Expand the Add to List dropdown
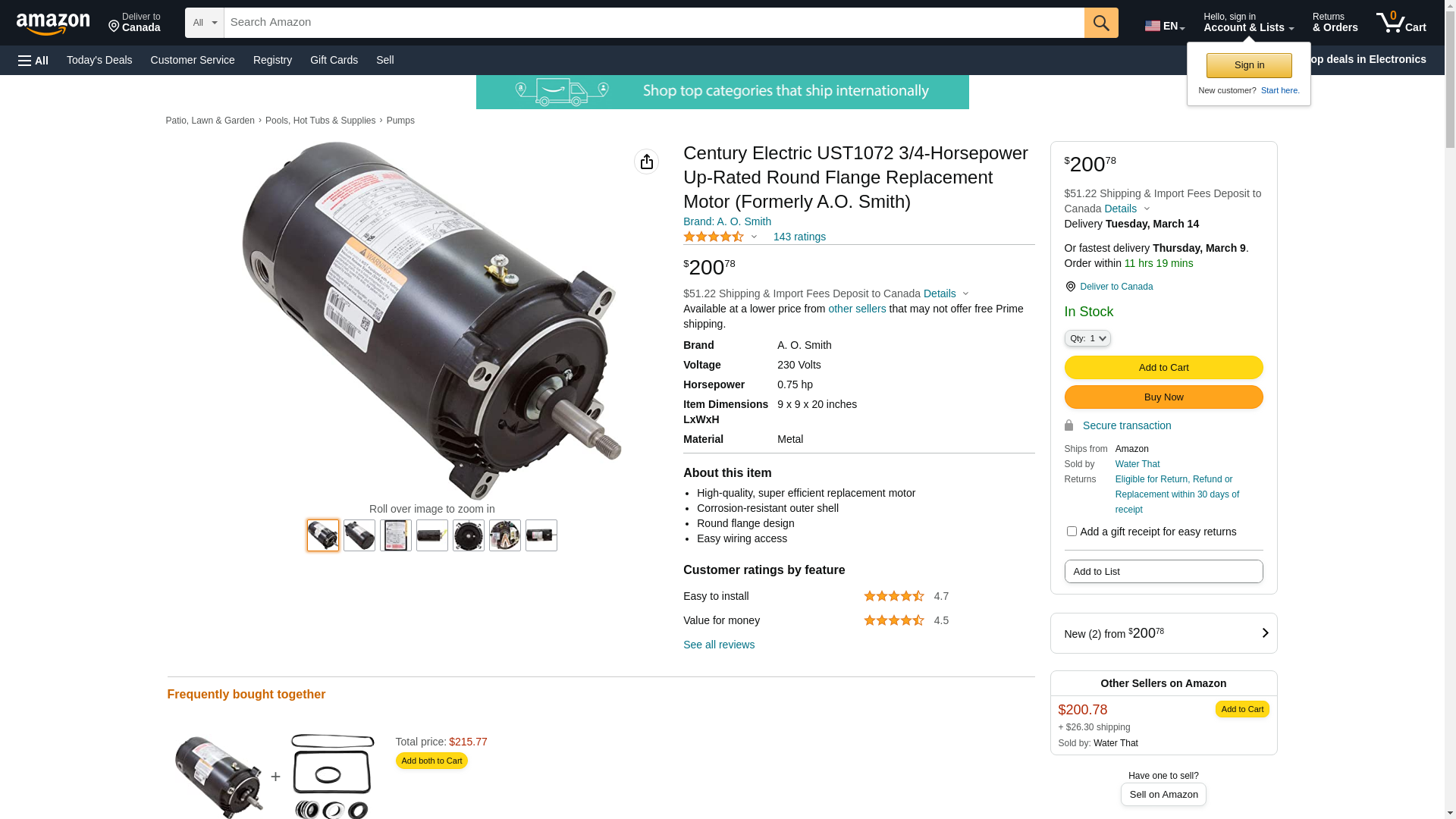Image resolution: width=1456 pixels, height=819 pixels. [x=1163, y=571]
